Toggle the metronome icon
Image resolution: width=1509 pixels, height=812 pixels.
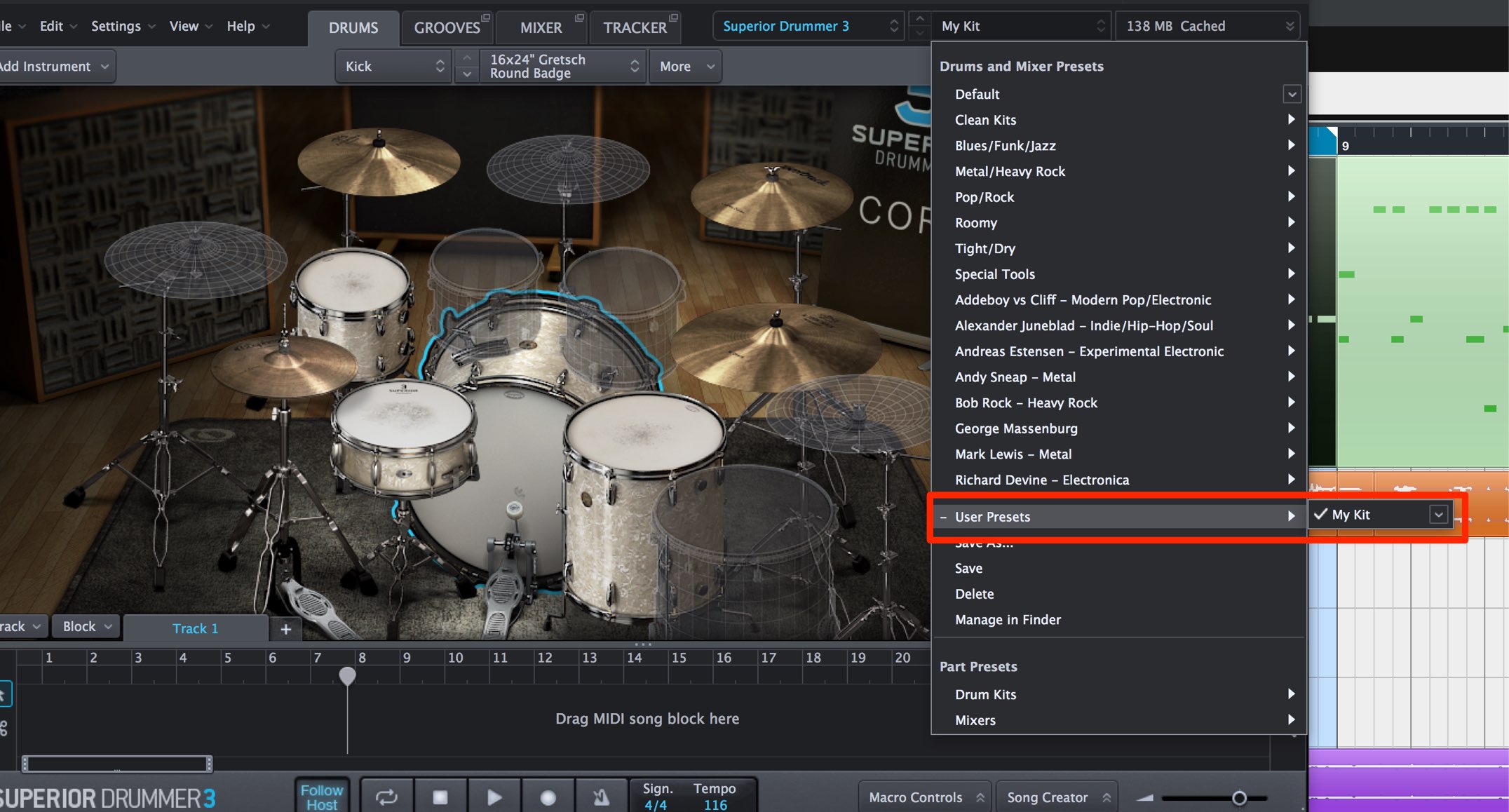click(x=601, y=797)
